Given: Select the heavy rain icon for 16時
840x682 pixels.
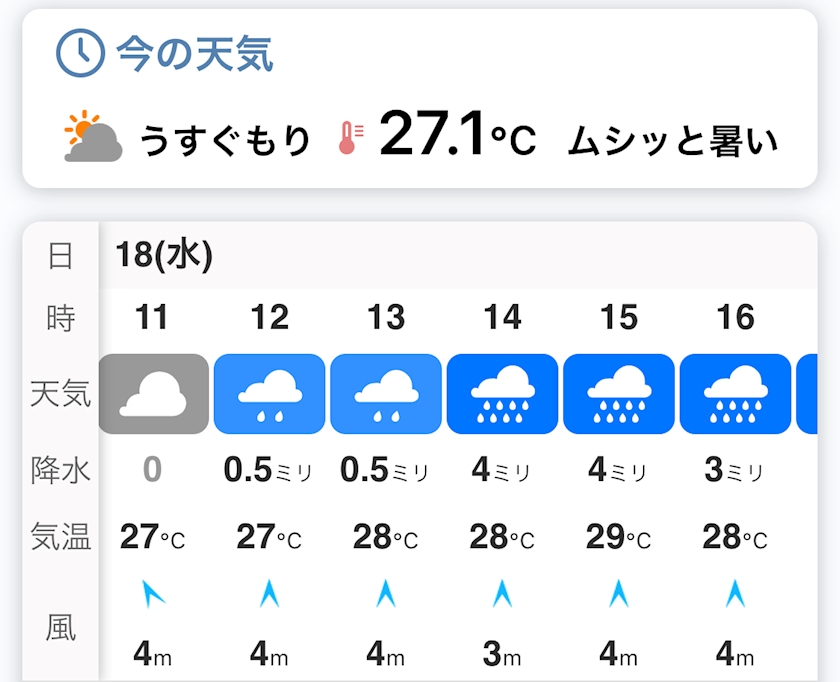Looking at the screenshot, I should (x=735, y=394).
